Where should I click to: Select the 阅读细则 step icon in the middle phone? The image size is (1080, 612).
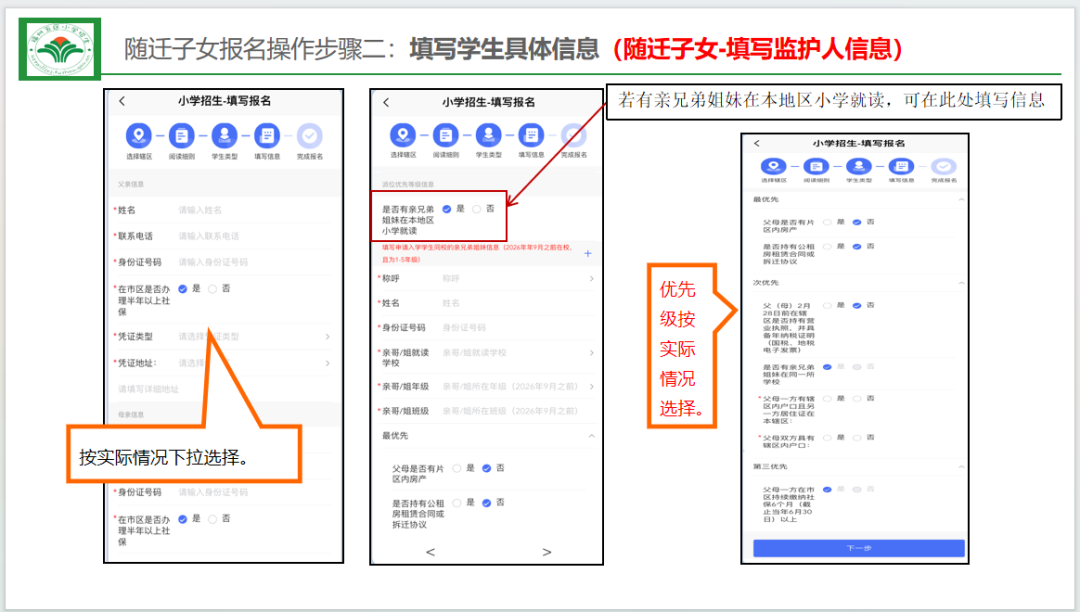pyautogui.click(x=446, y=135)
